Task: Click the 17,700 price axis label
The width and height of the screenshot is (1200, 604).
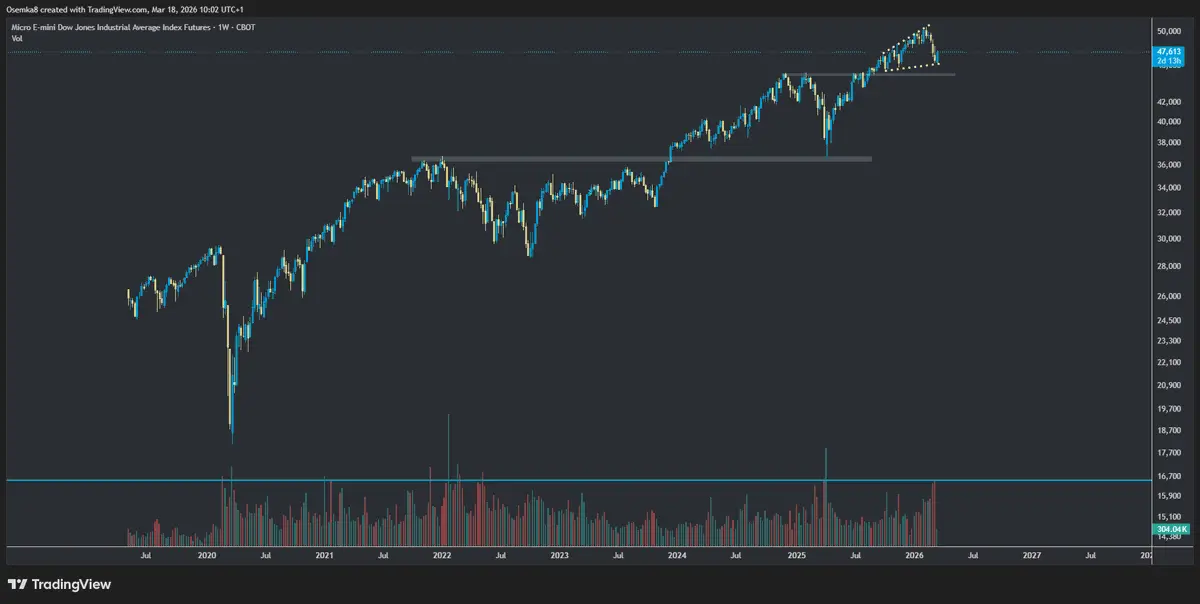Action: [1168, 452]
